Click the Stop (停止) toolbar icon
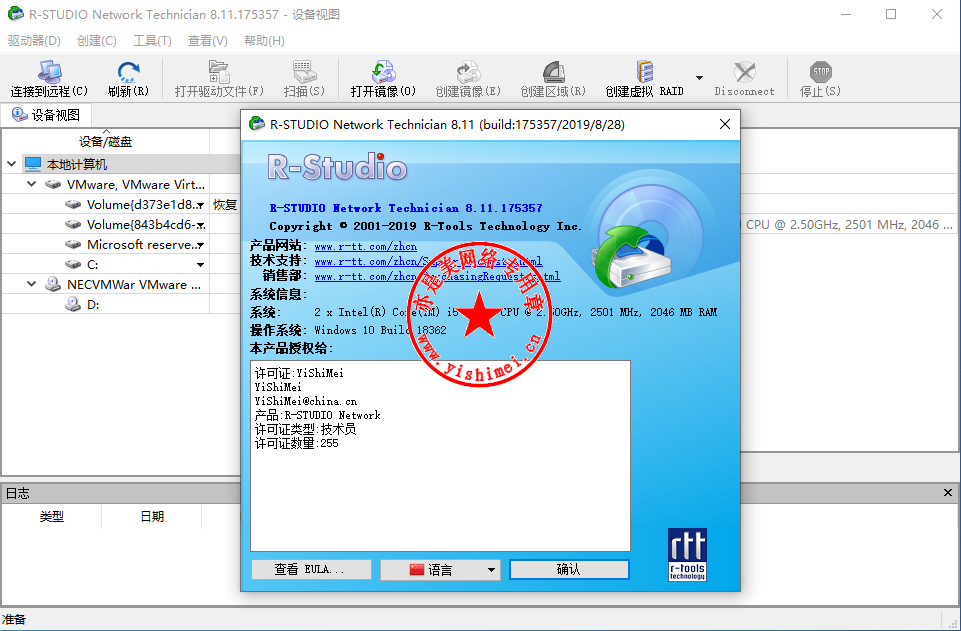The height and width of the screenshot is (631, 961). point(820,72)
